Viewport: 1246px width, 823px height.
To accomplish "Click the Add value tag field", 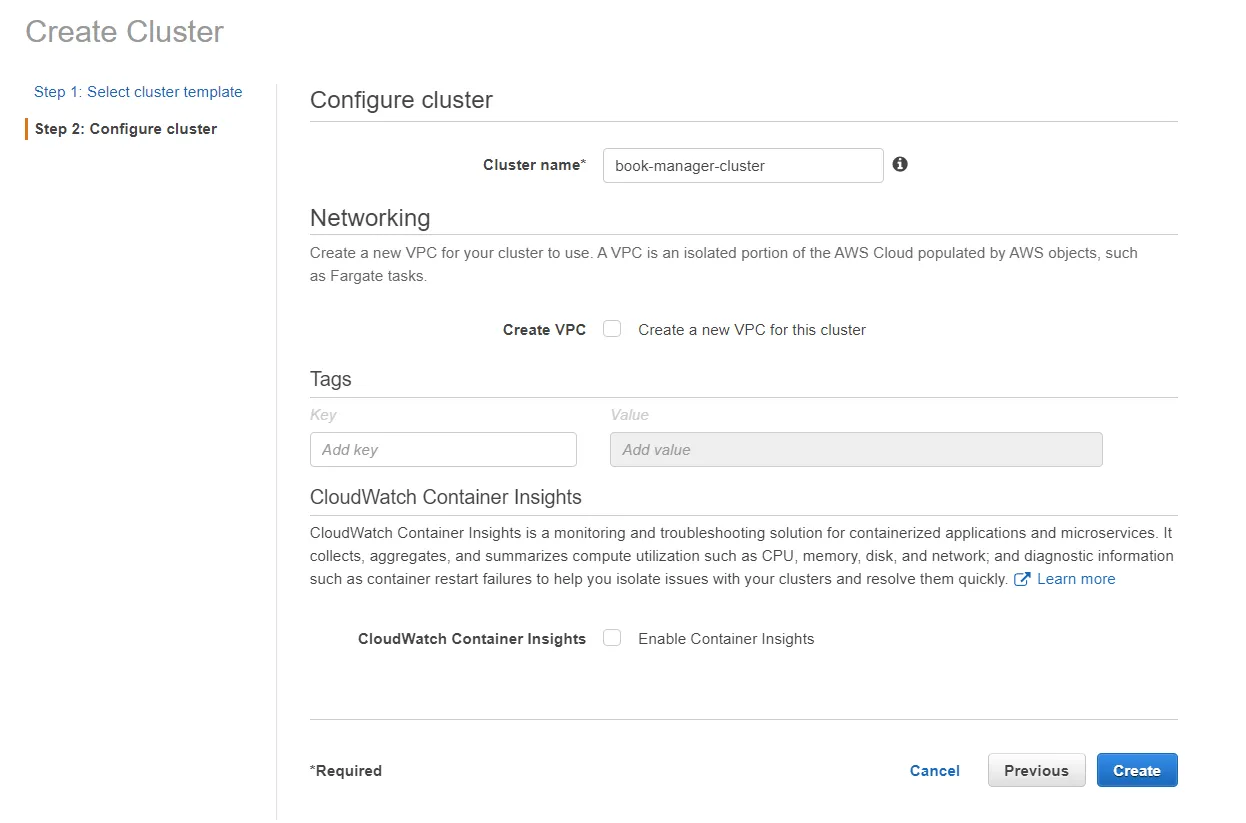I will pyautogui.click(x=855, y=449).
